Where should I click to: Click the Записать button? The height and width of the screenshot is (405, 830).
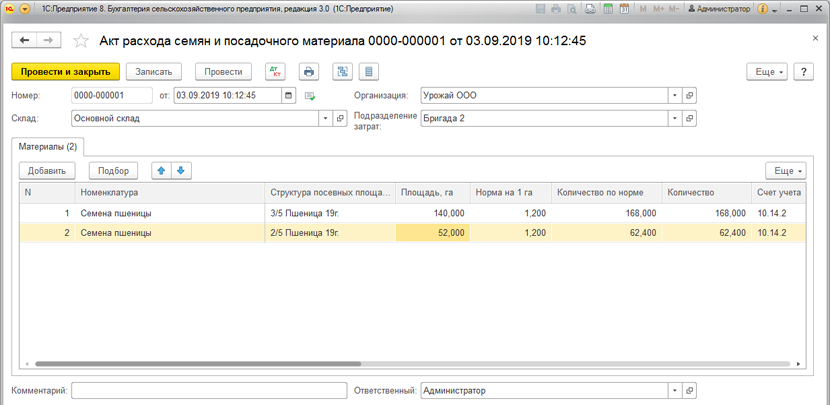coord(154,72)
